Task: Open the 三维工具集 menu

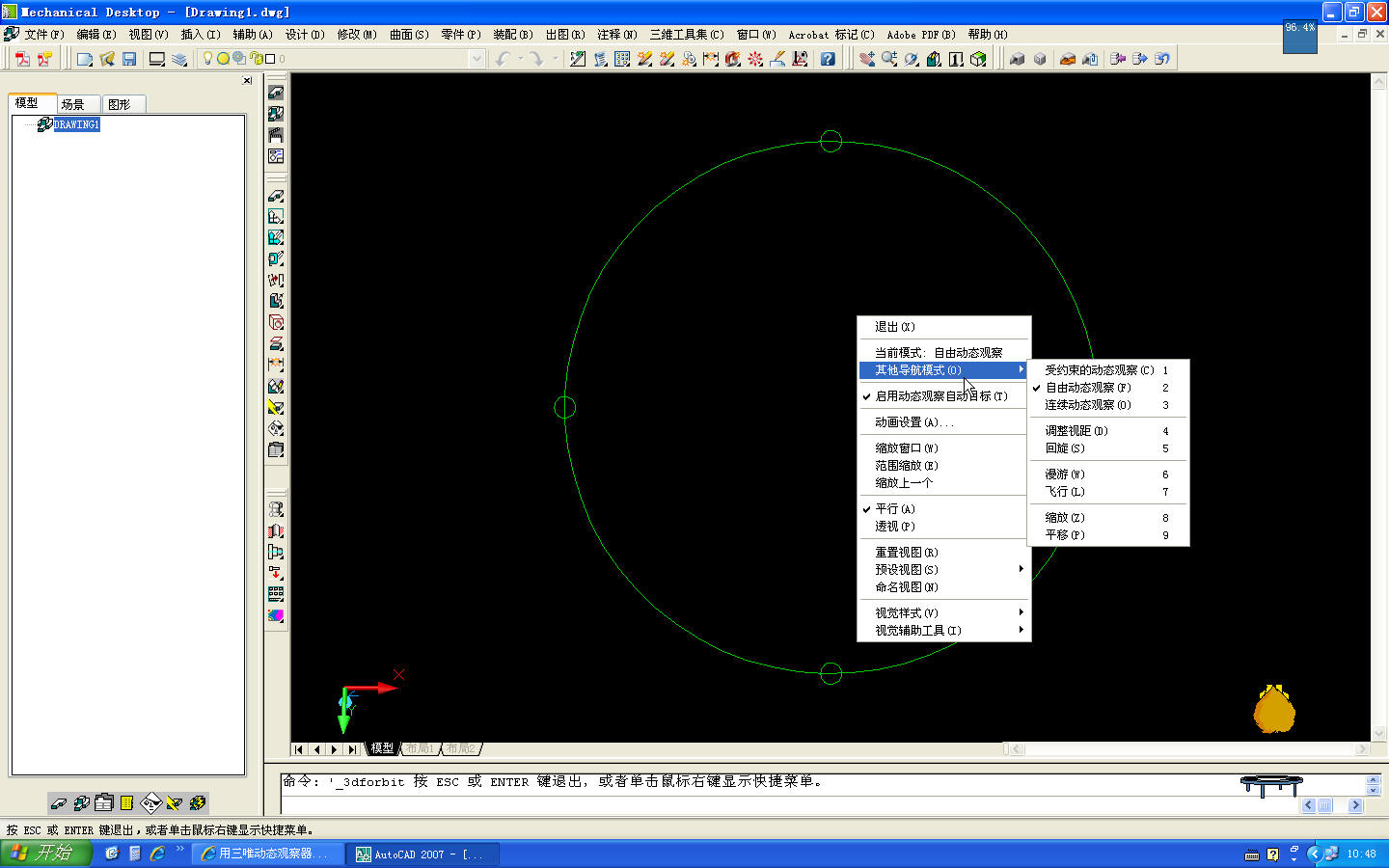Action: click(x=687, y=35)
